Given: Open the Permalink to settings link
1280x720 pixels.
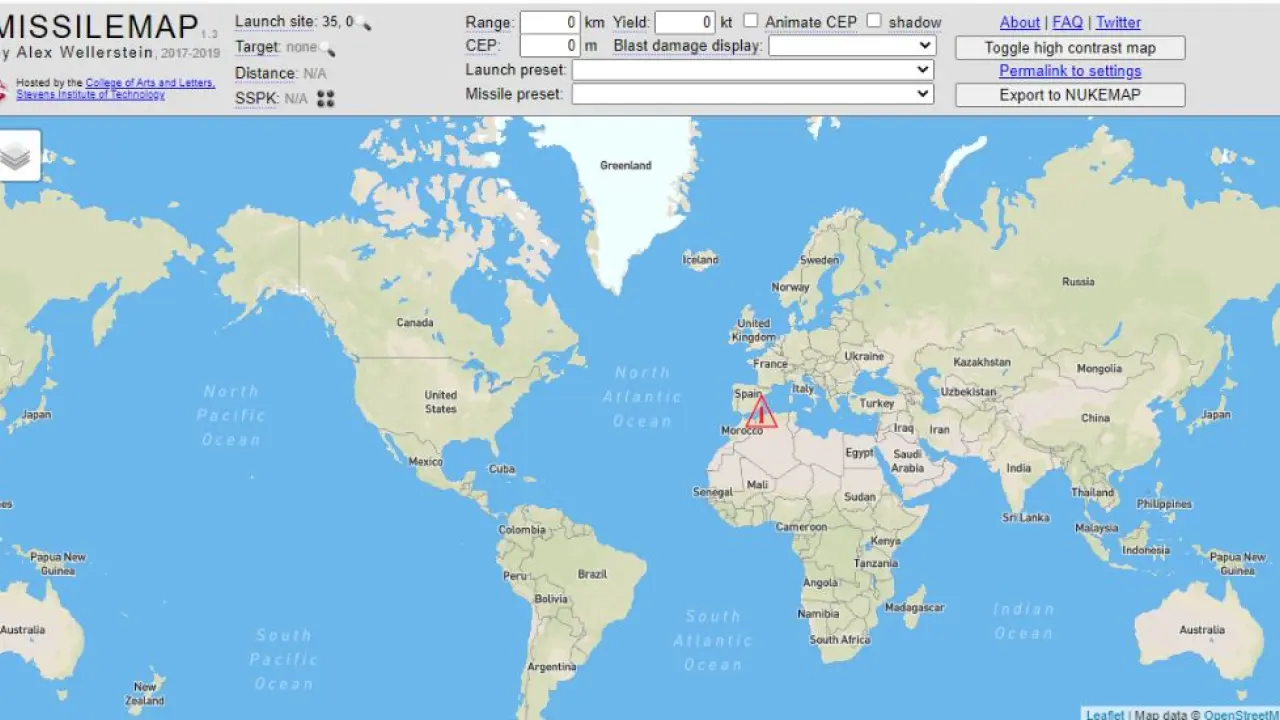Looking at the screenshot, I should [1070, 71].
